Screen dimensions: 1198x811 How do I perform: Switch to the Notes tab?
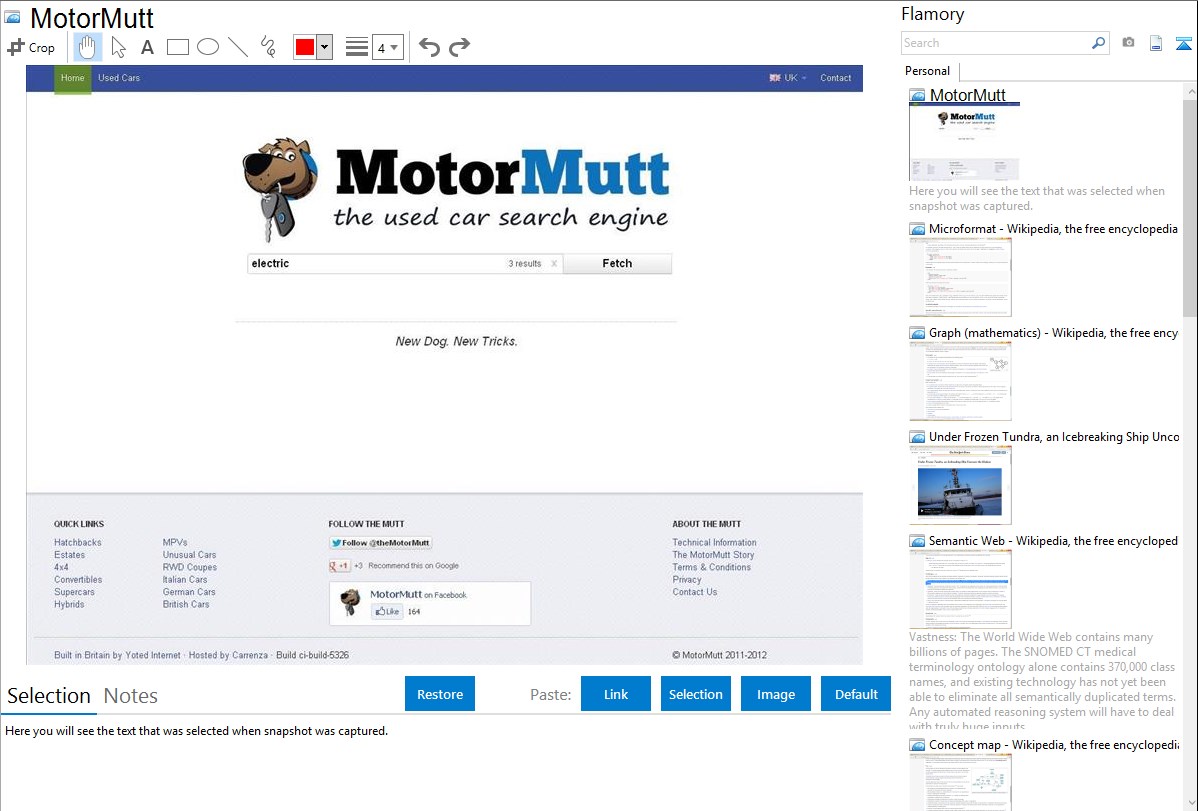tap(131, 696)
